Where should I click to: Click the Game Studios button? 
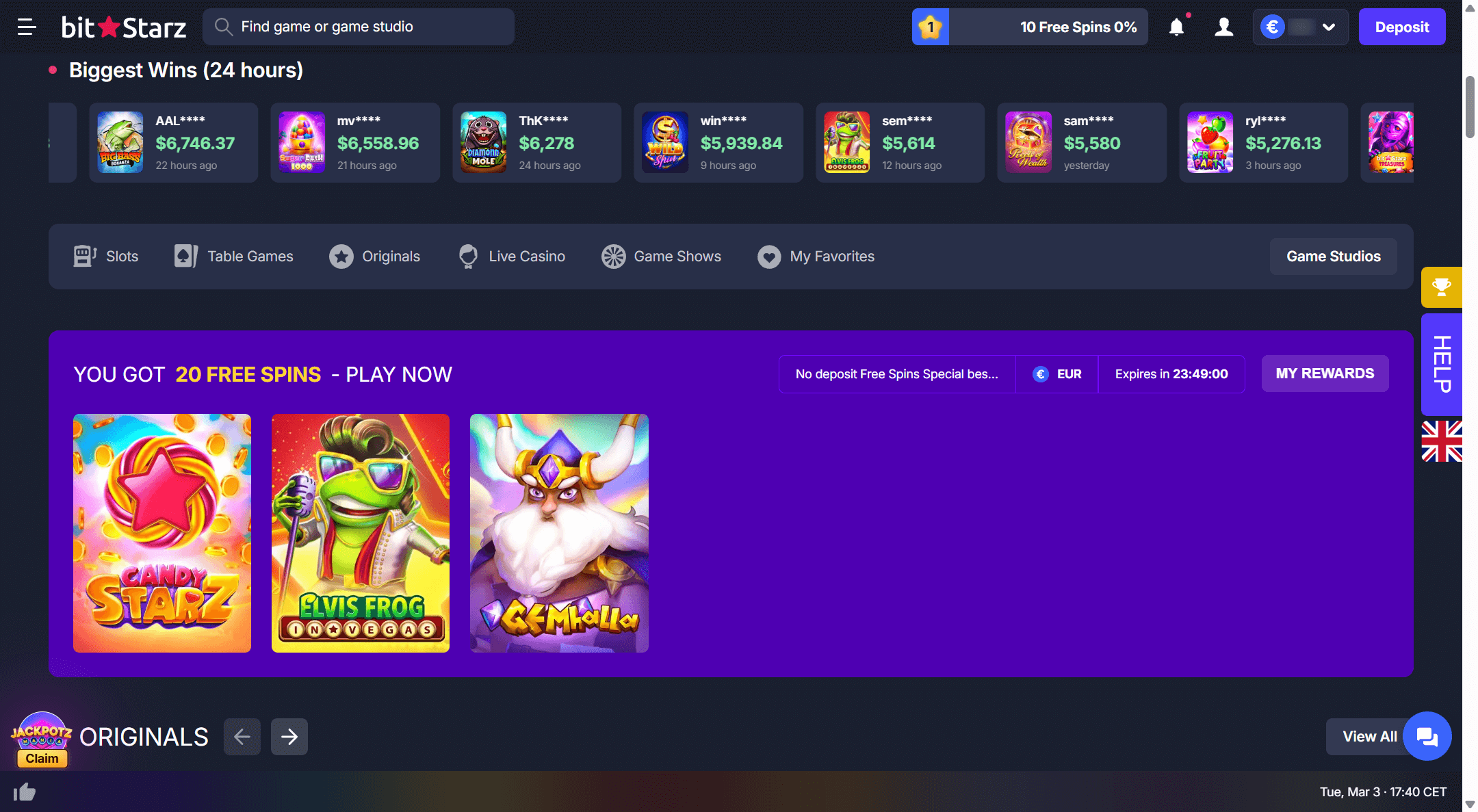pyautogui.click(x=1333, y=257)
